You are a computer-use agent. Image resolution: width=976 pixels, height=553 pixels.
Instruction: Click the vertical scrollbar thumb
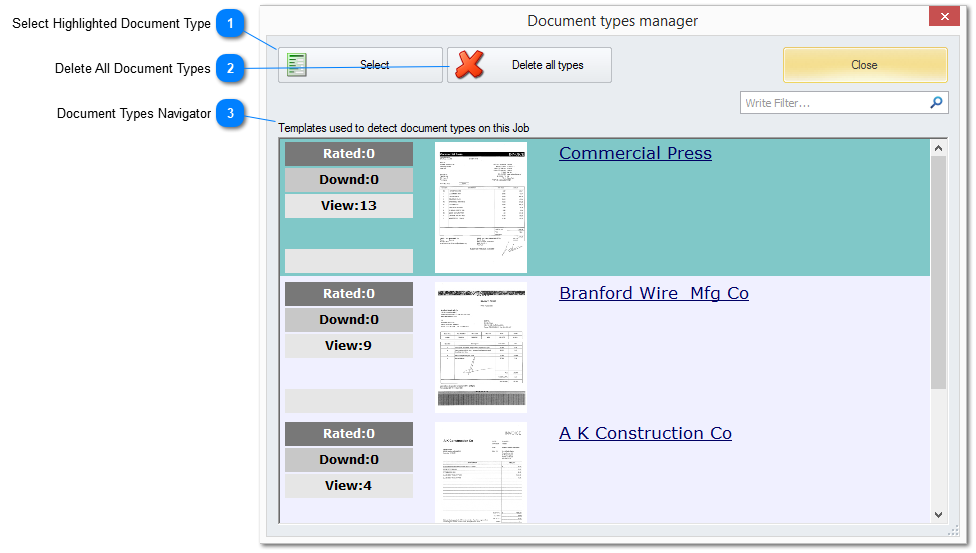[938, 272]
